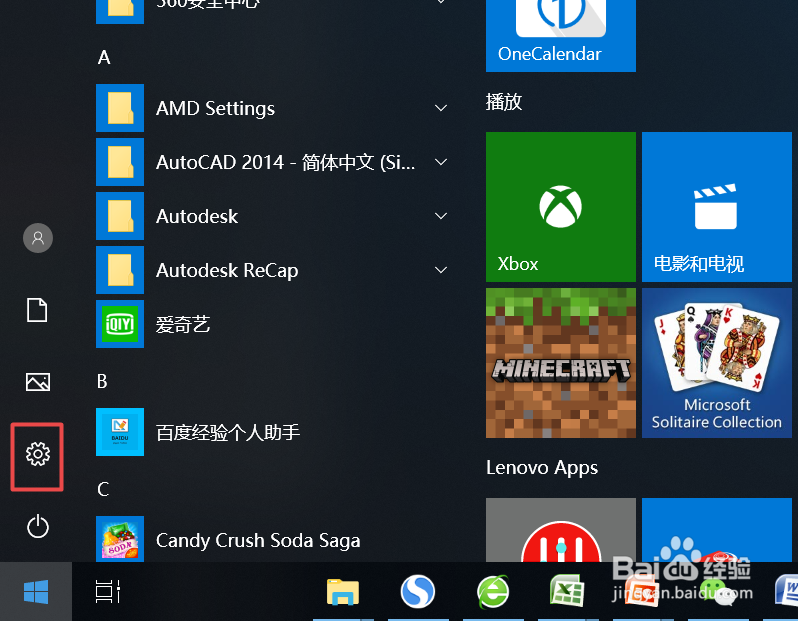Screen dimensions: 798x621
Task: Expand the Autodesk folder chevron
Action: [x=441, y=216]
